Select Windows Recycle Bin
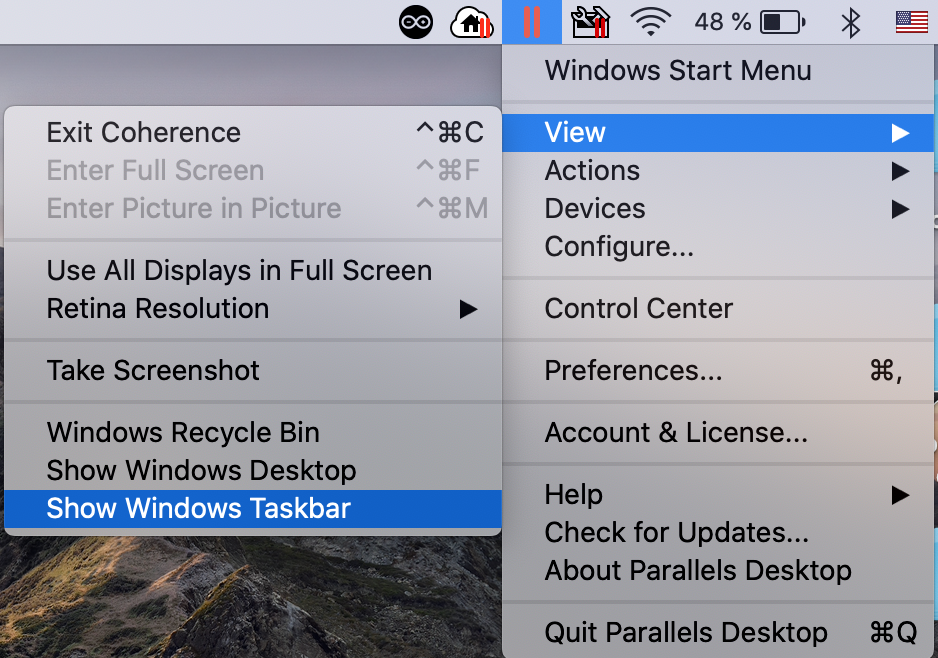938x658 pixels. [x=253, y=432]
